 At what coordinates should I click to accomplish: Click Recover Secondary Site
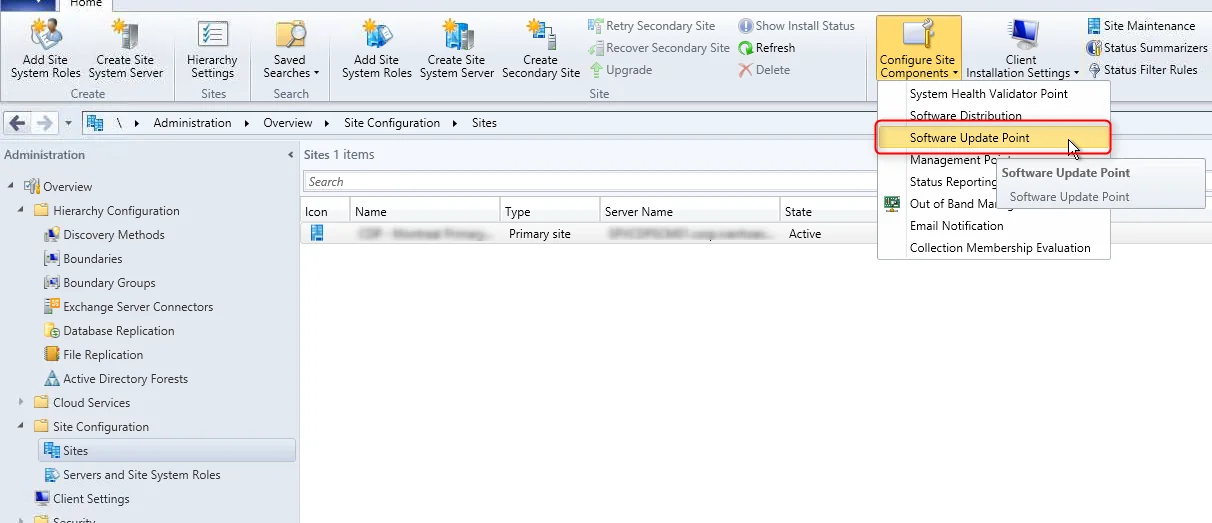[x=660, y=48]
